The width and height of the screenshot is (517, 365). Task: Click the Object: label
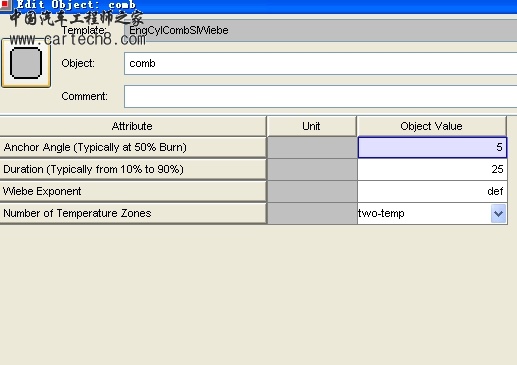pyautogui.click(x=78, y=63)
